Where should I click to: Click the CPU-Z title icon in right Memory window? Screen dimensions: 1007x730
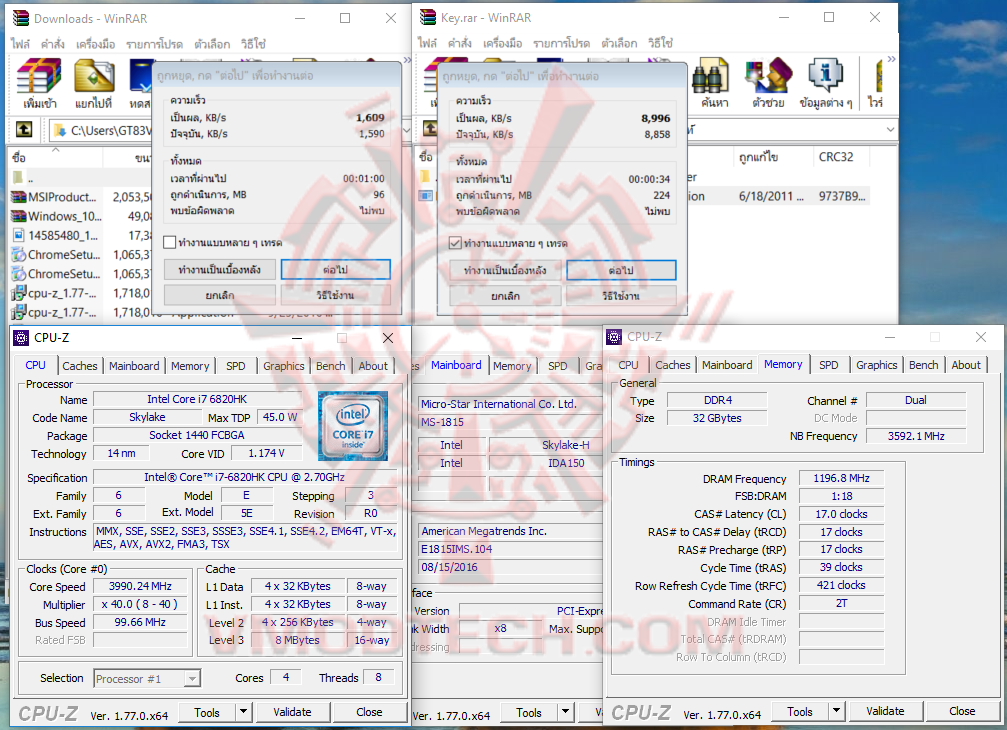pos(614,337)
